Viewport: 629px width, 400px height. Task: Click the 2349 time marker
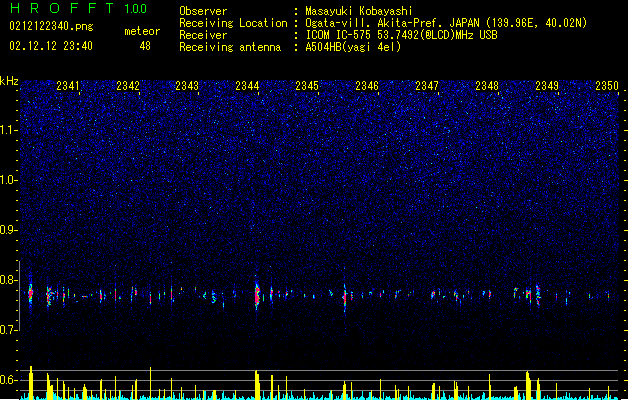point(547,86)
